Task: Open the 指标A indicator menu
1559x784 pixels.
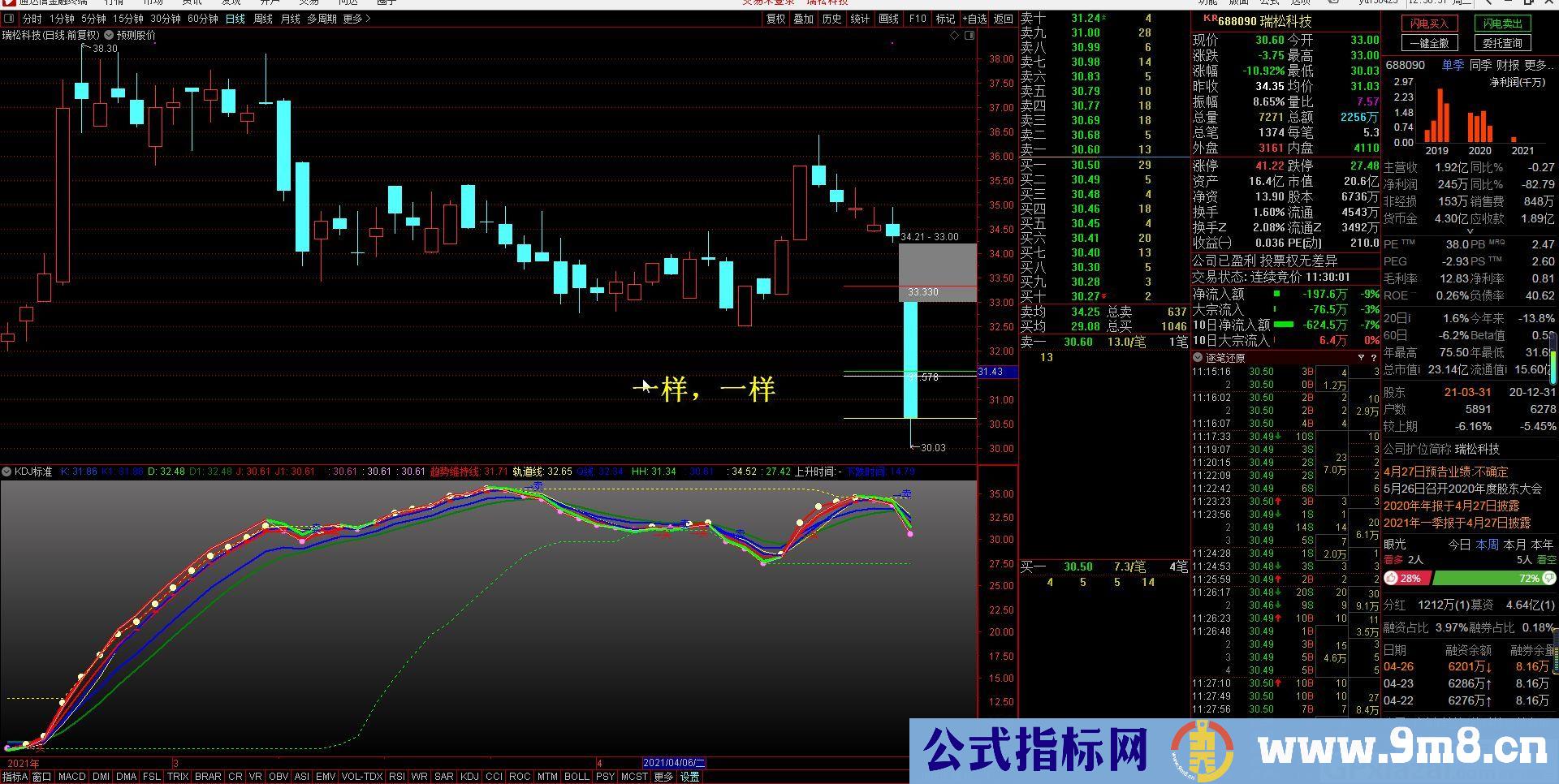Action: (x=15, y=777)
